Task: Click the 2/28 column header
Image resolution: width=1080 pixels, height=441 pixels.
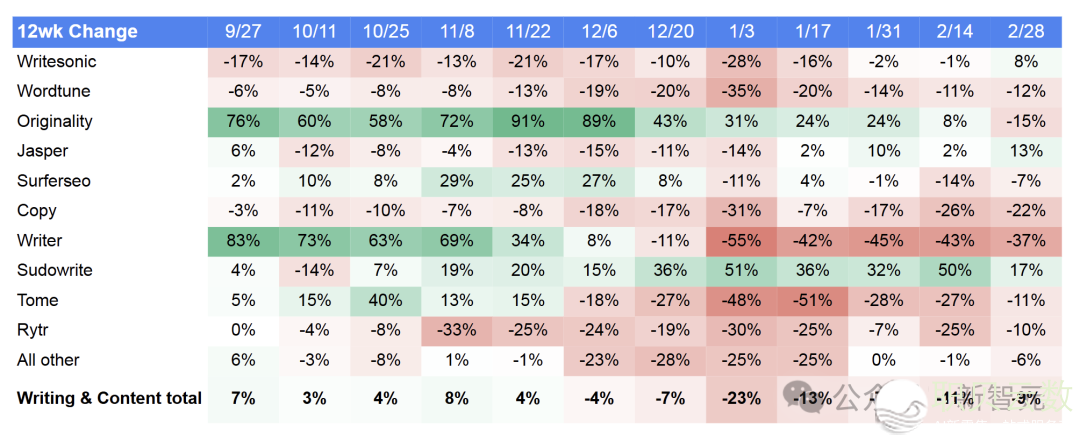Action: 1026,31
